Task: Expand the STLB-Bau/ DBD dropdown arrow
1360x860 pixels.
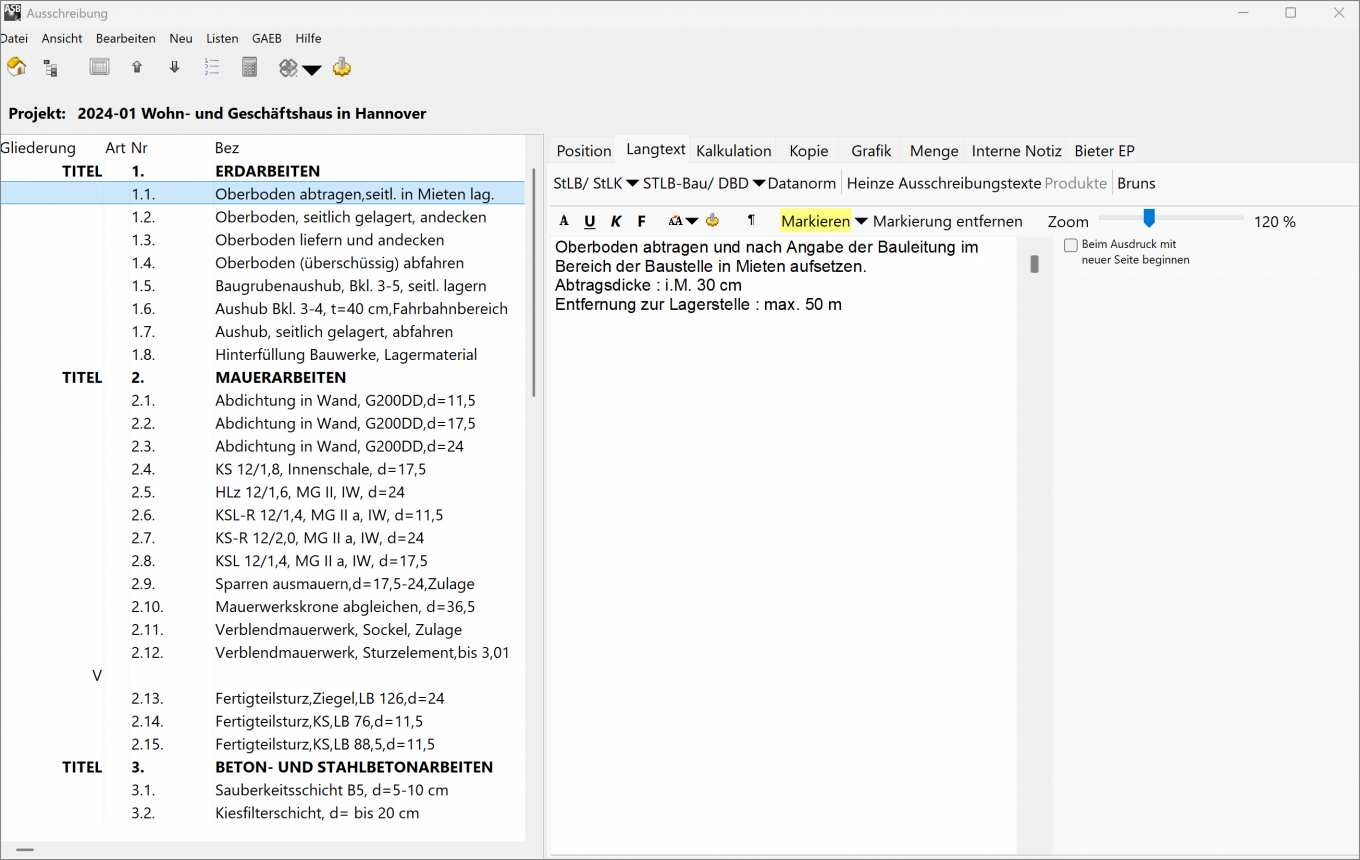Action: tap(759, 184)
